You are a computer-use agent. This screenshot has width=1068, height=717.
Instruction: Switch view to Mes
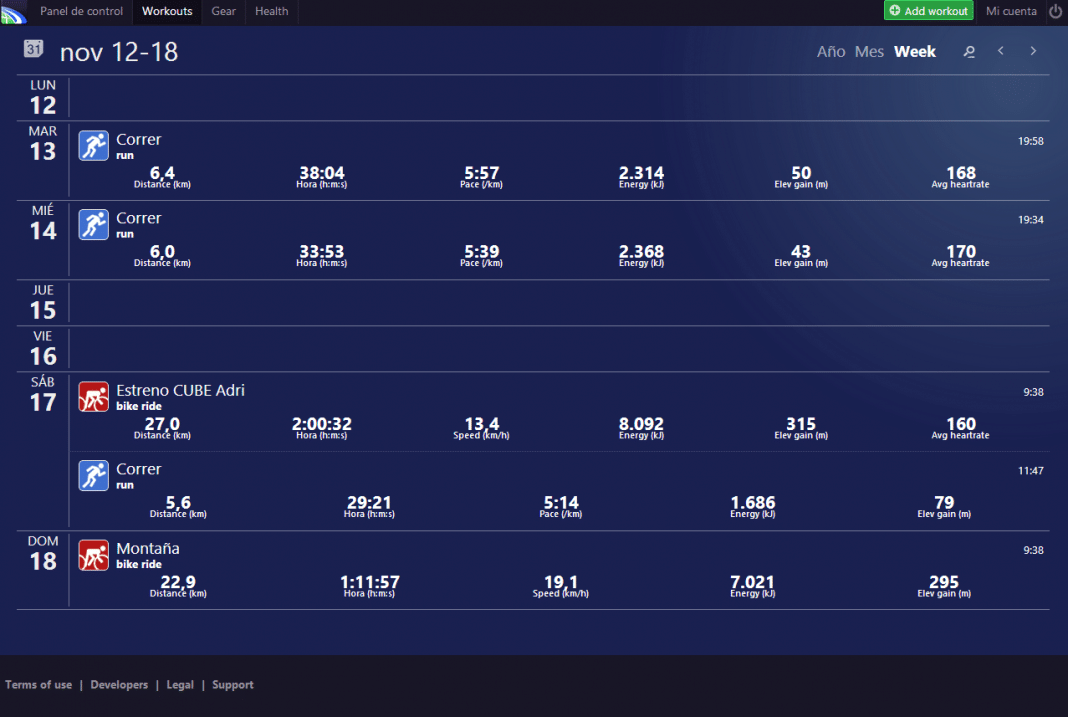[869, 51]
